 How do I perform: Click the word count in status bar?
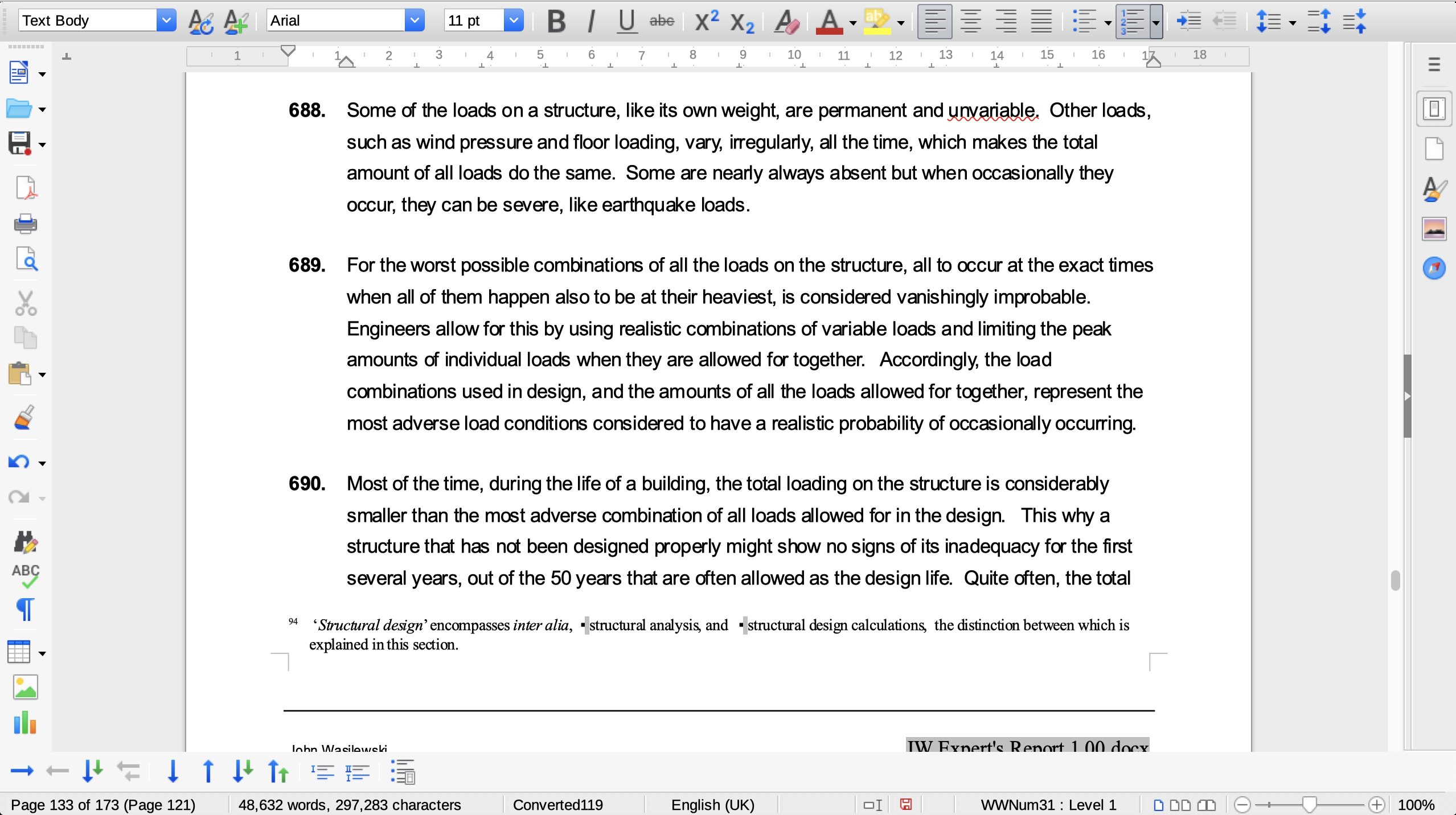point(349,805)
